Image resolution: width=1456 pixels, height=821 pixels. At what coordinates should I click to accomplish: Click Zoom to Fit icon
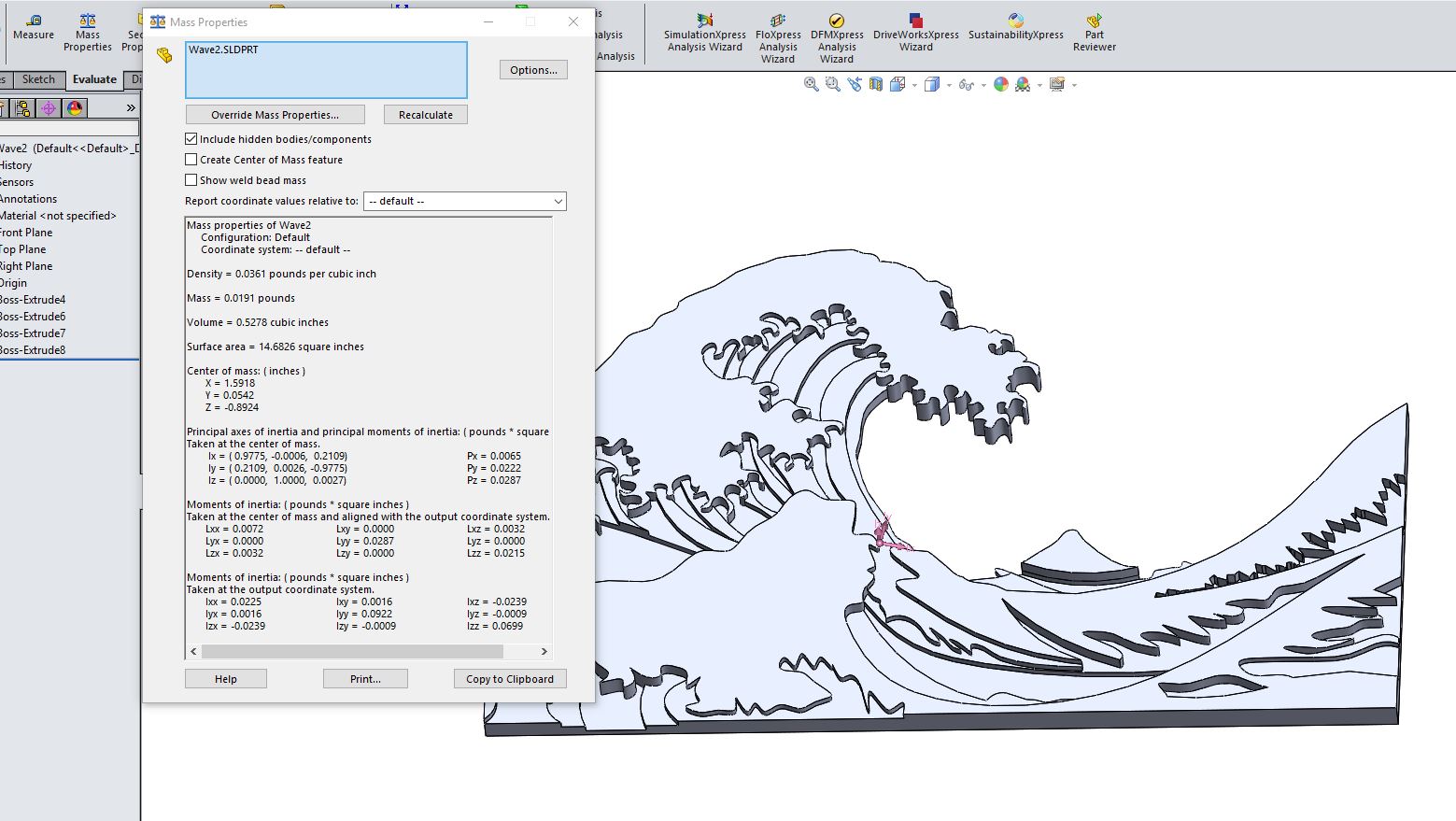[811, 84]
